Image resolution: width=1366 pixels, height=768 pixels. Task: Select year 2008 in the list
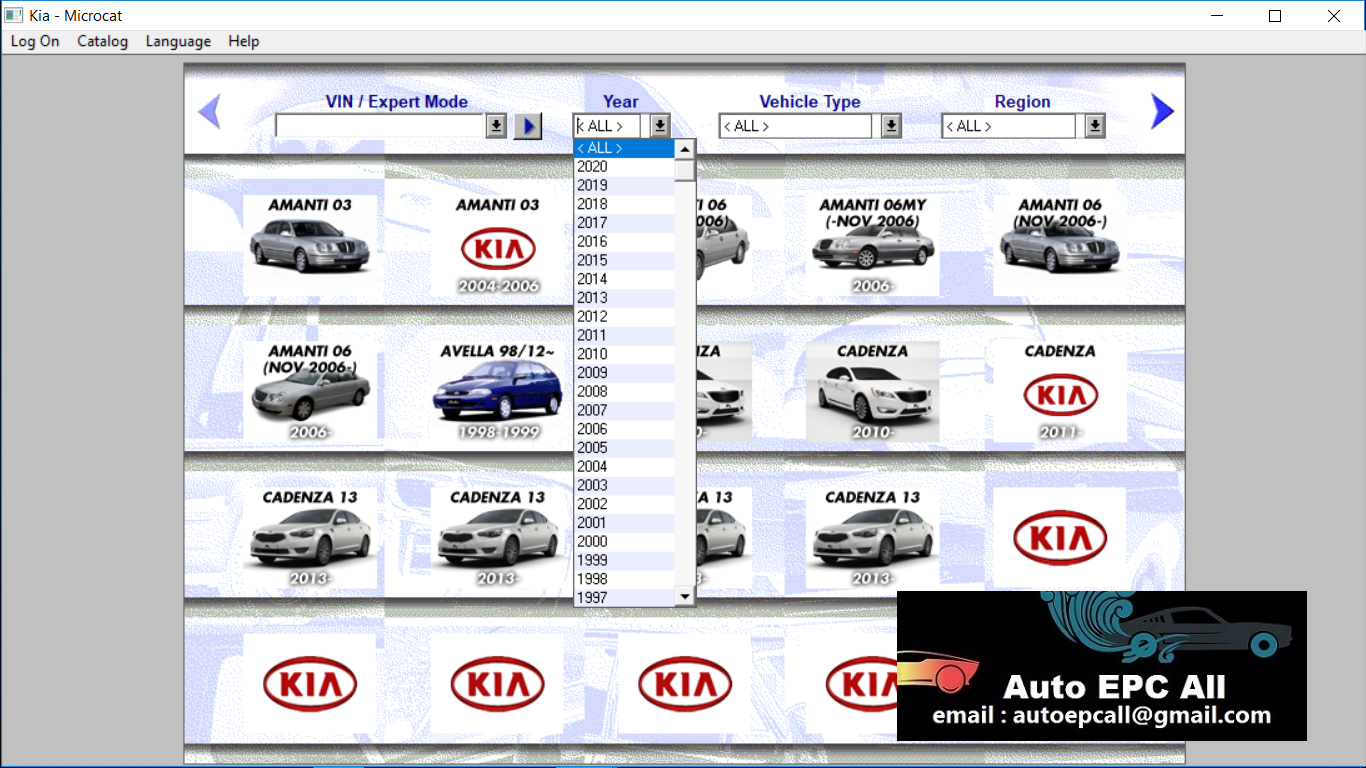[624, 392]
